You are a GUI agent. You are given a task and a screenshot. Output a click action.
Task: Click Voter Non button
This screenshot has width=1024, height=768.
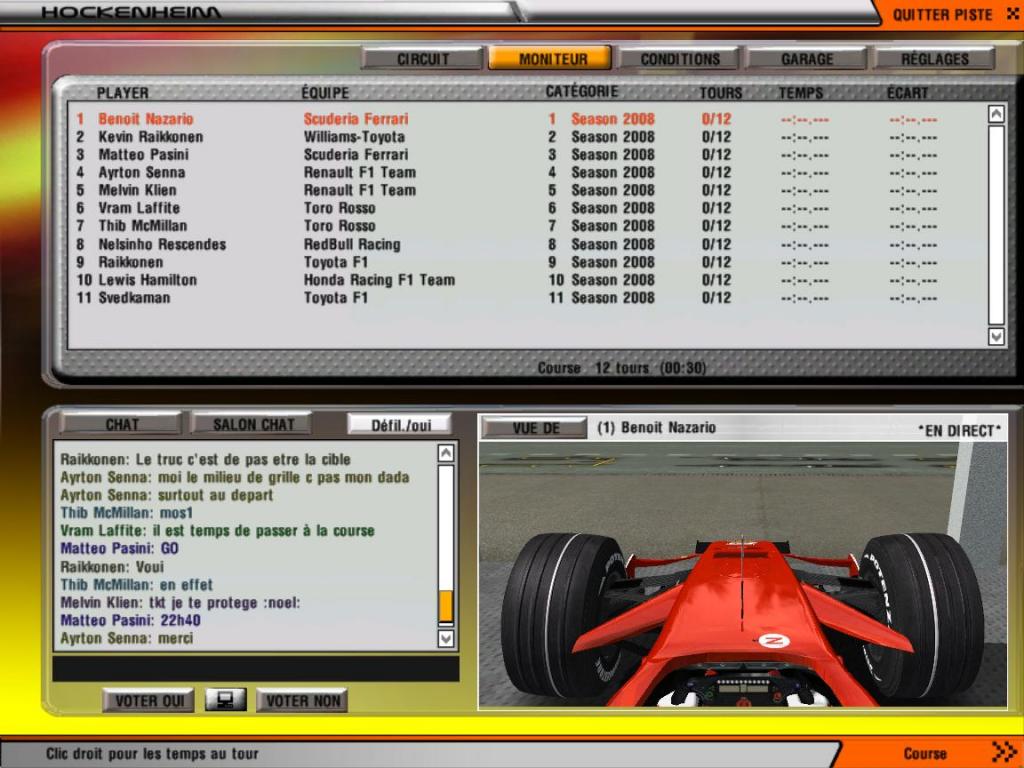[x=302, y=701]
